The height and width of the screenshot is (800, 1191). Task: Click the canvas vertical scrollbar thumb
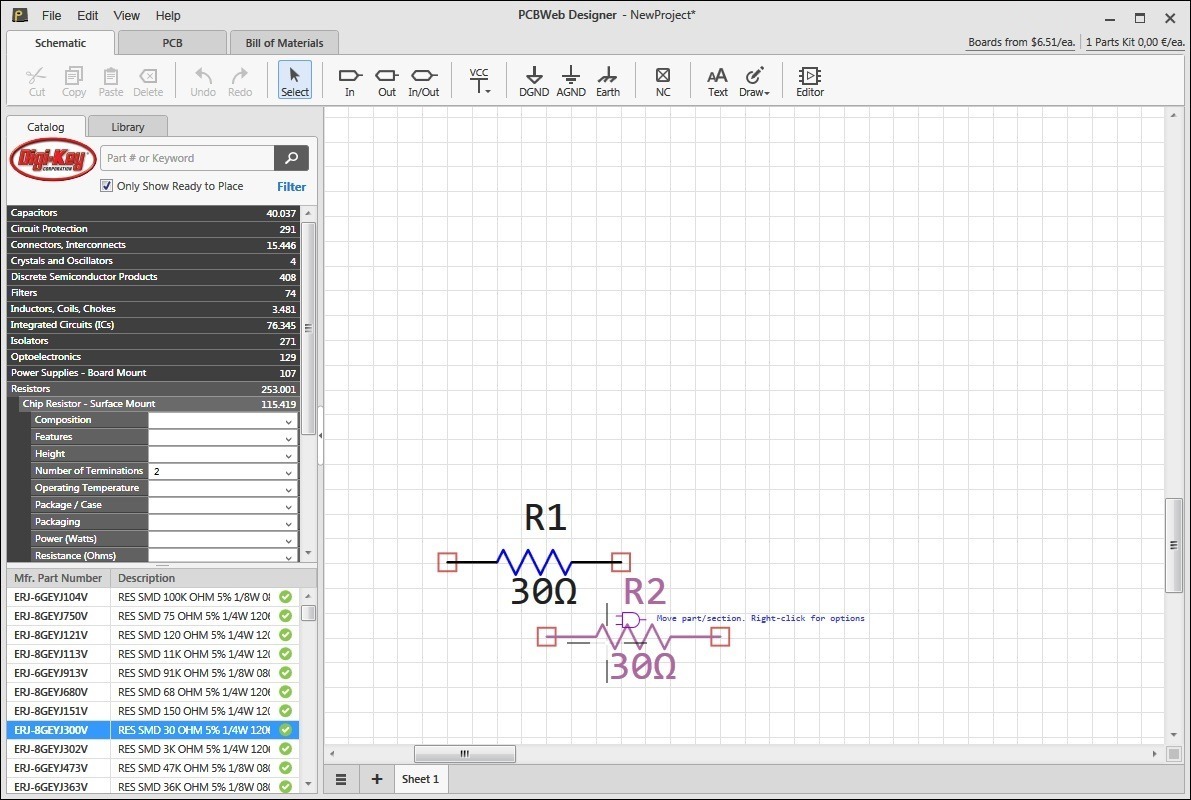1174,545
